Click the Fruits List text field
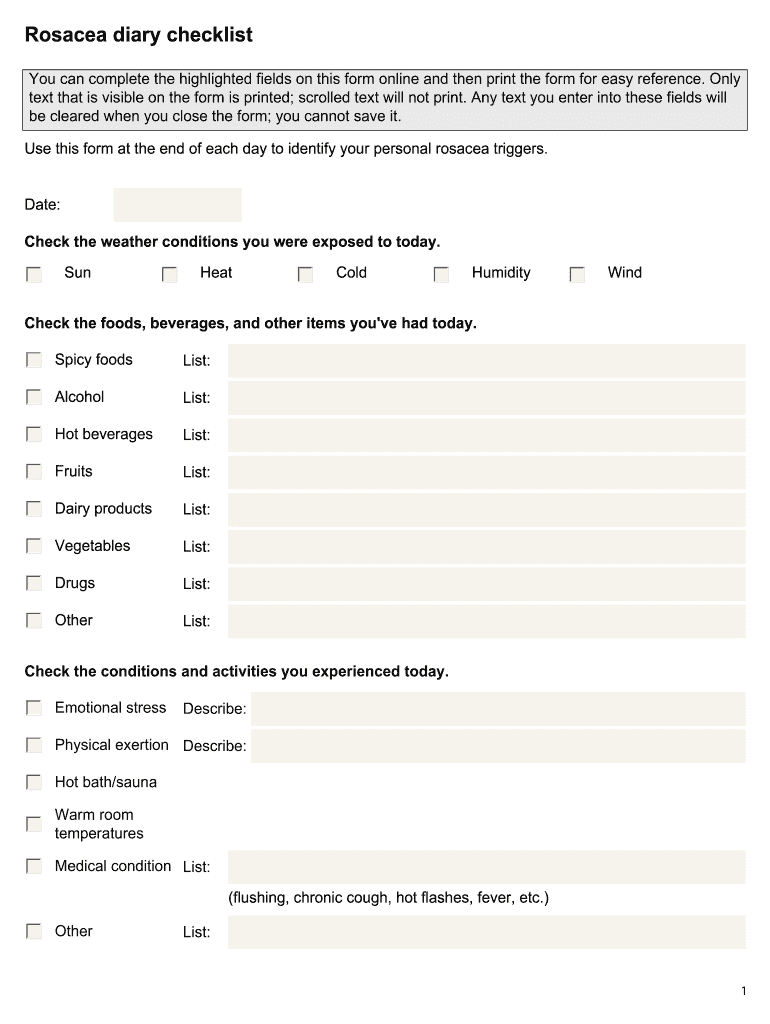770x1024 pixels. click(x=486, y=472)
